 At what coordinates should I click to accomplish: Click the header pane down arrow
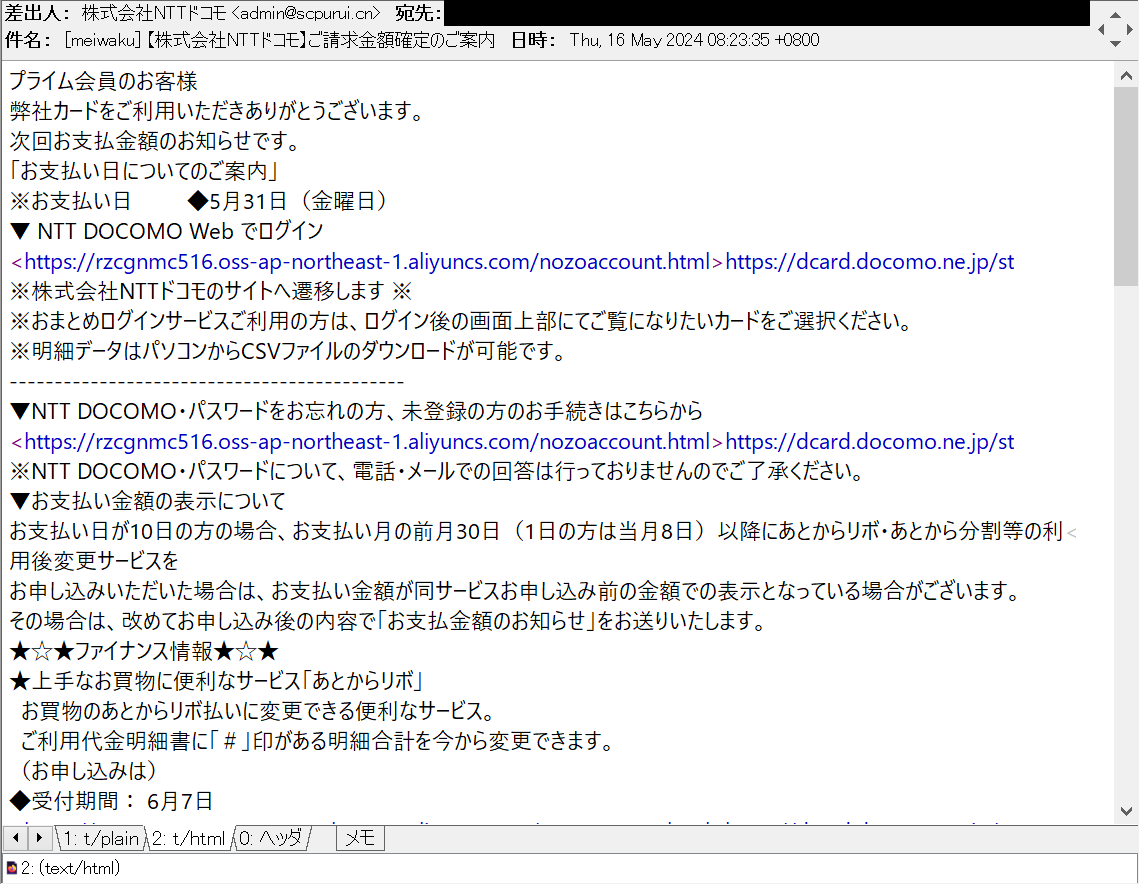tap(1115, 44)
